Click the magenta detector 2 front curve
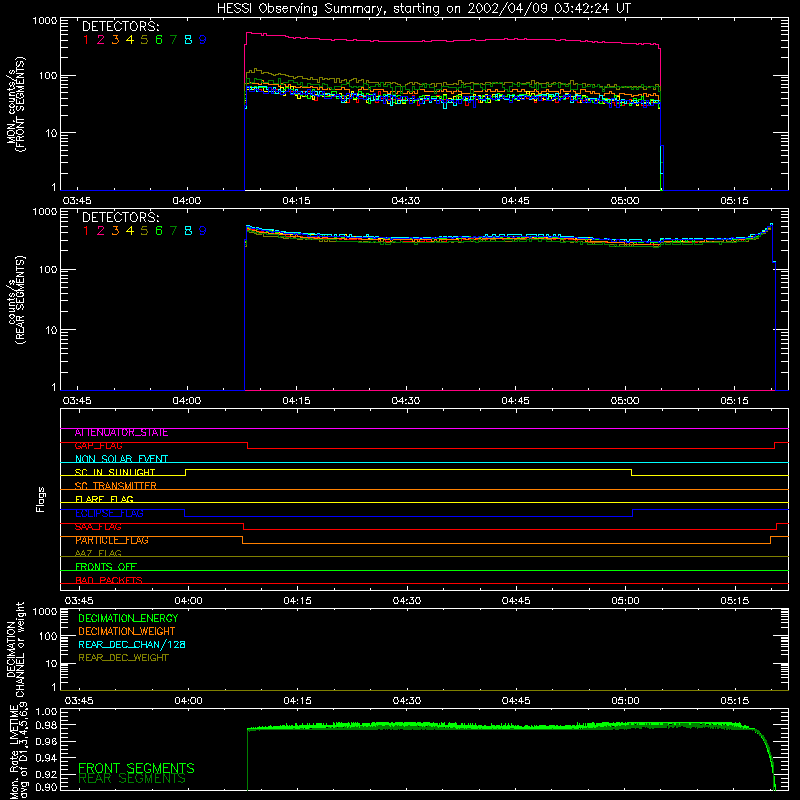The height and width of the screenshot is (800, 800). tap(452, 40)
